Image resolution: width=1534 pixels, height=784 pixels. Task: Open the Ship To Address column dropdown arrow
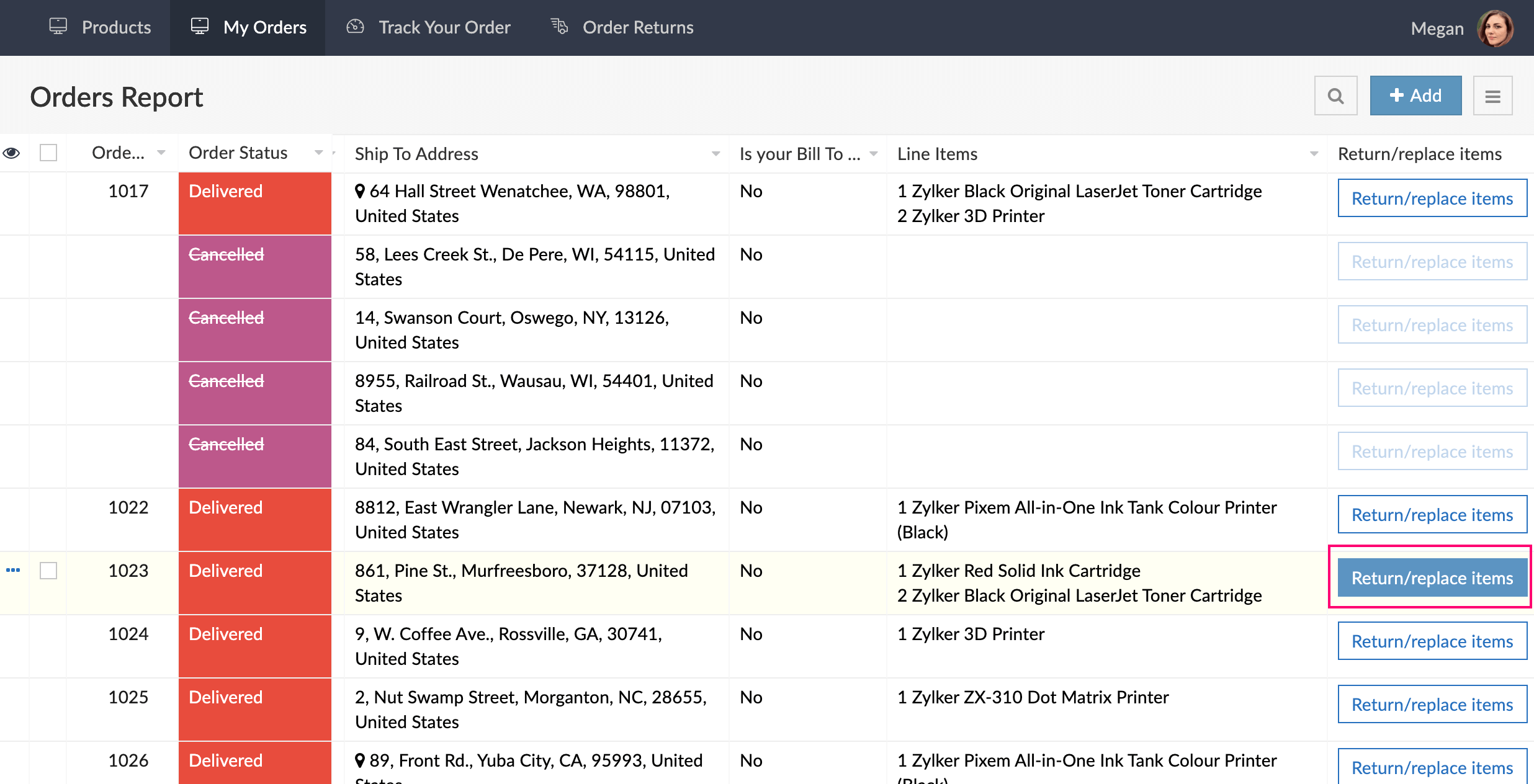(x=715, y=154)
